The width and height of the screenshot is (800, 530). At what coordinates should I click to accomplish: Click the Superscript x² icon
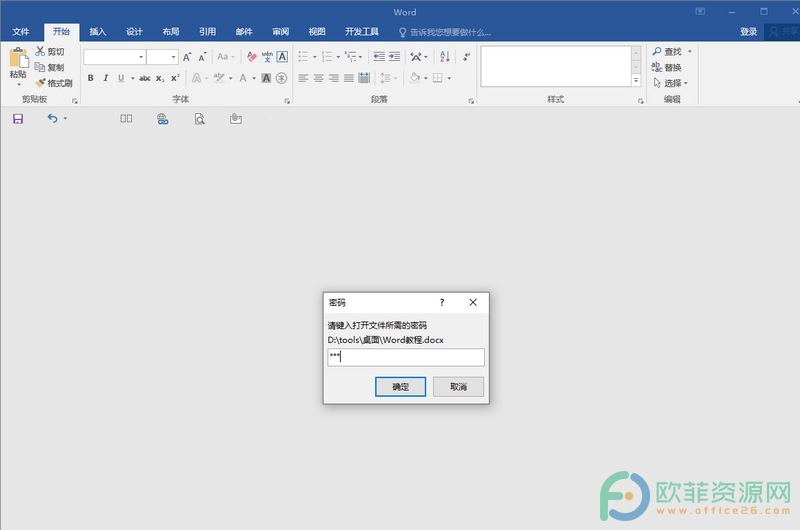pyautogui.click(x=175, y=78)
